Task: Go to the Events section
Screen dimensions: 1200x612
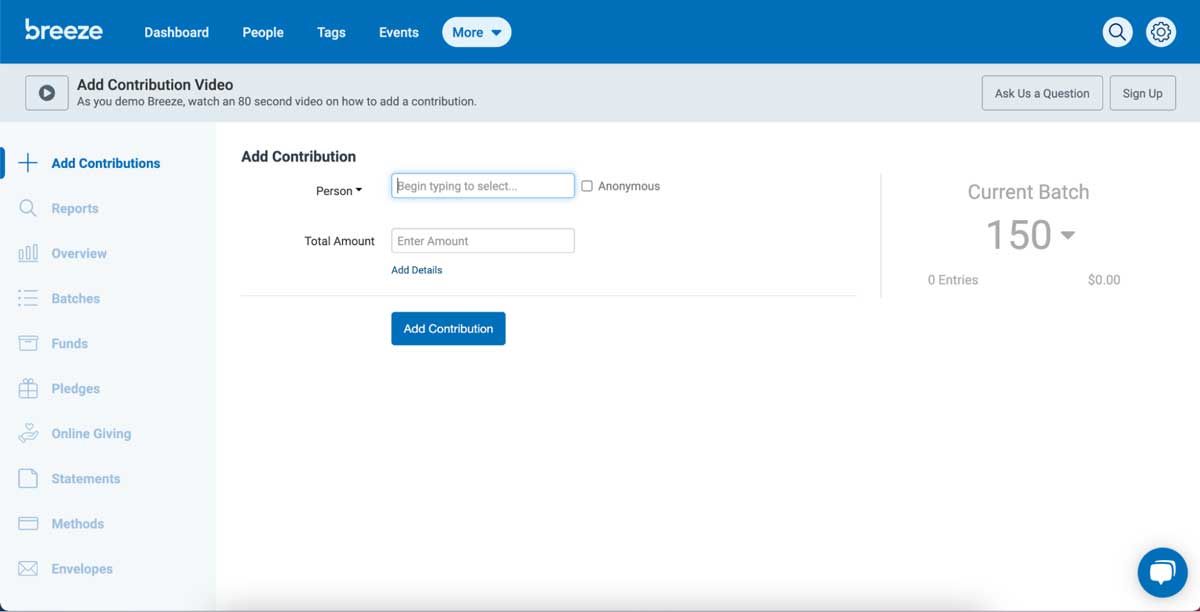Action: [398, 31]
